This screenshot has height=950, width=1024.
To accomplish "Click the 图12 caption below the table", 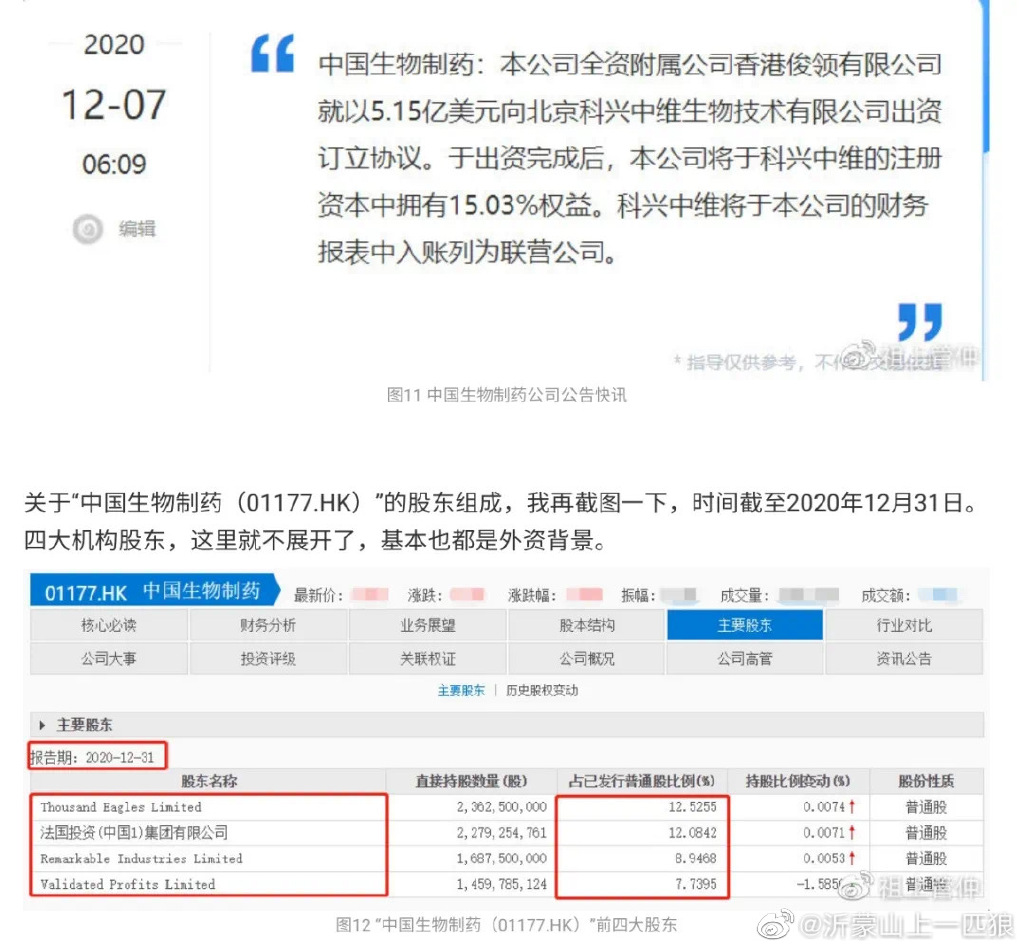I will 506,925.
